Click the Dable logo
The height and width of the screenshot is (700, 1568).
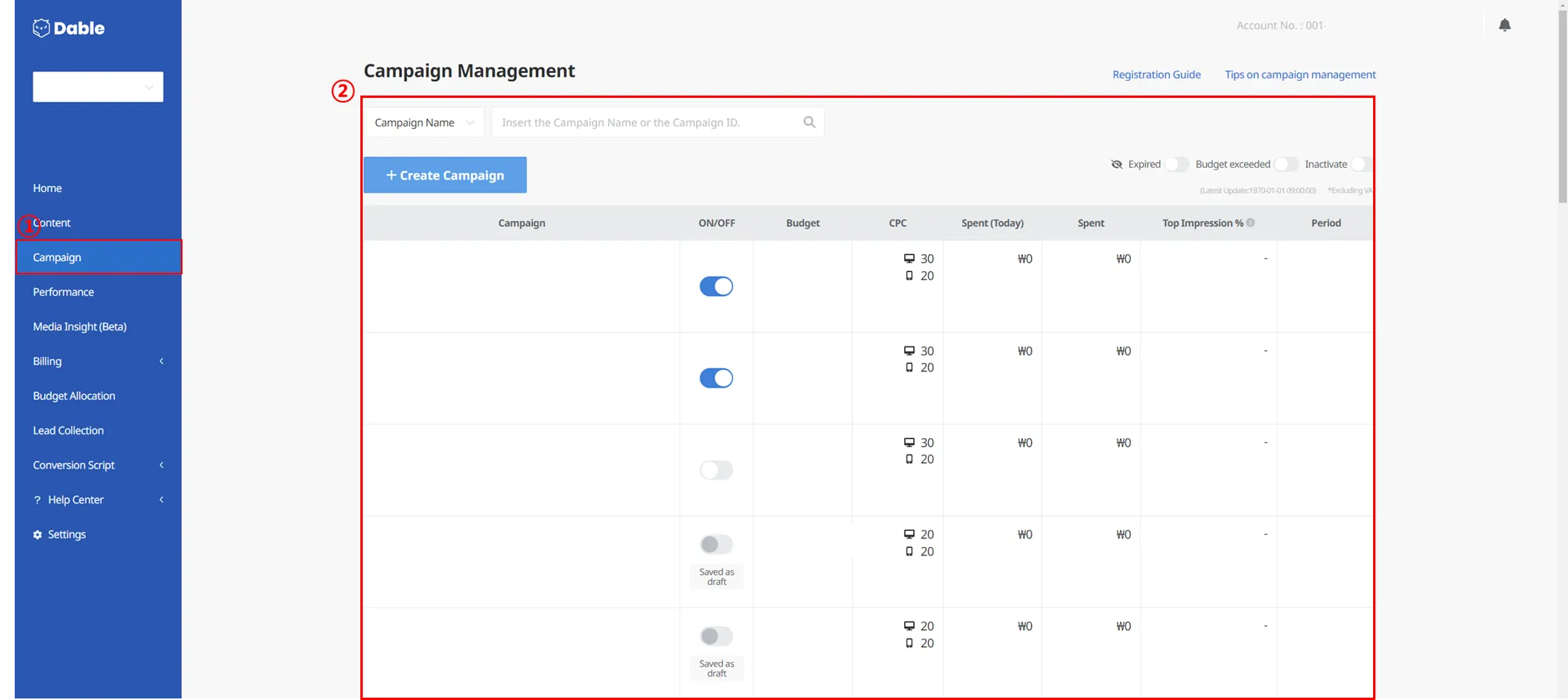tap(68, 28)
